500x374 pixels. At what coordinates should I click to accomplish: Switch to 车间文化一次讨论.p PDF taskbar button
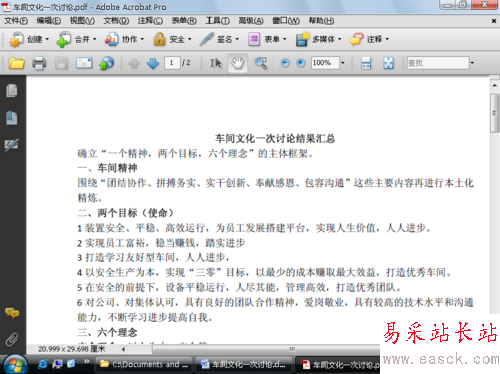point(338,365)
